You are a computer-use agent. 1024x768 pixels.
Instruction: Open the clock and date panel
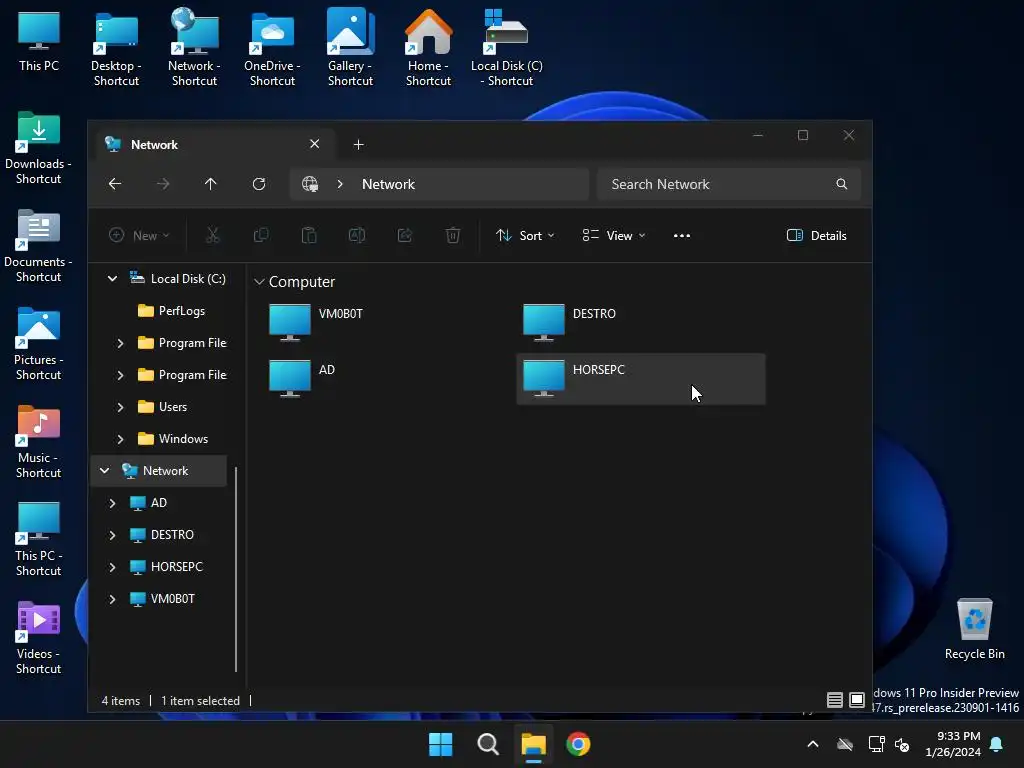(x=953, y=744)
